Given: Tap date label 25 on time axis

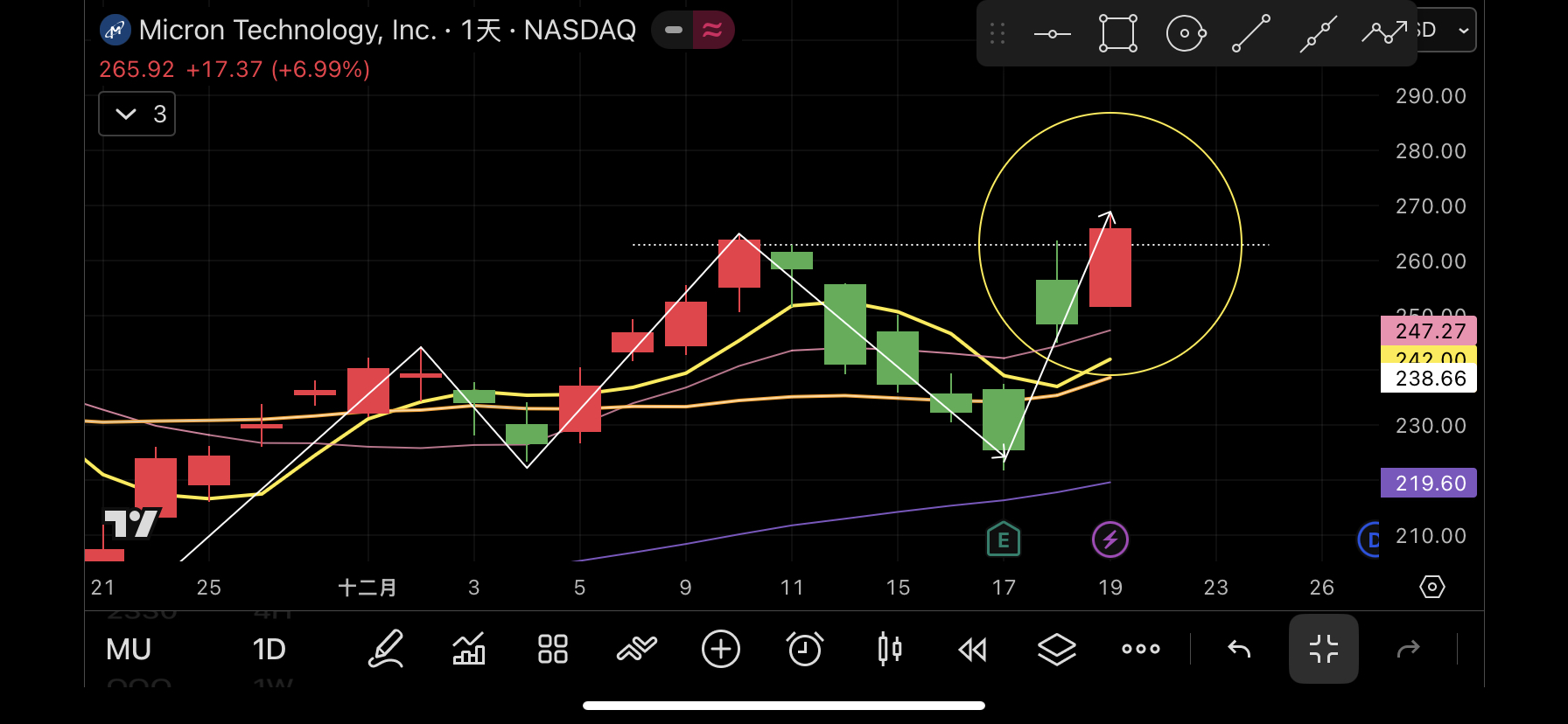Looking at the screenshot, I should coord(209,587).
